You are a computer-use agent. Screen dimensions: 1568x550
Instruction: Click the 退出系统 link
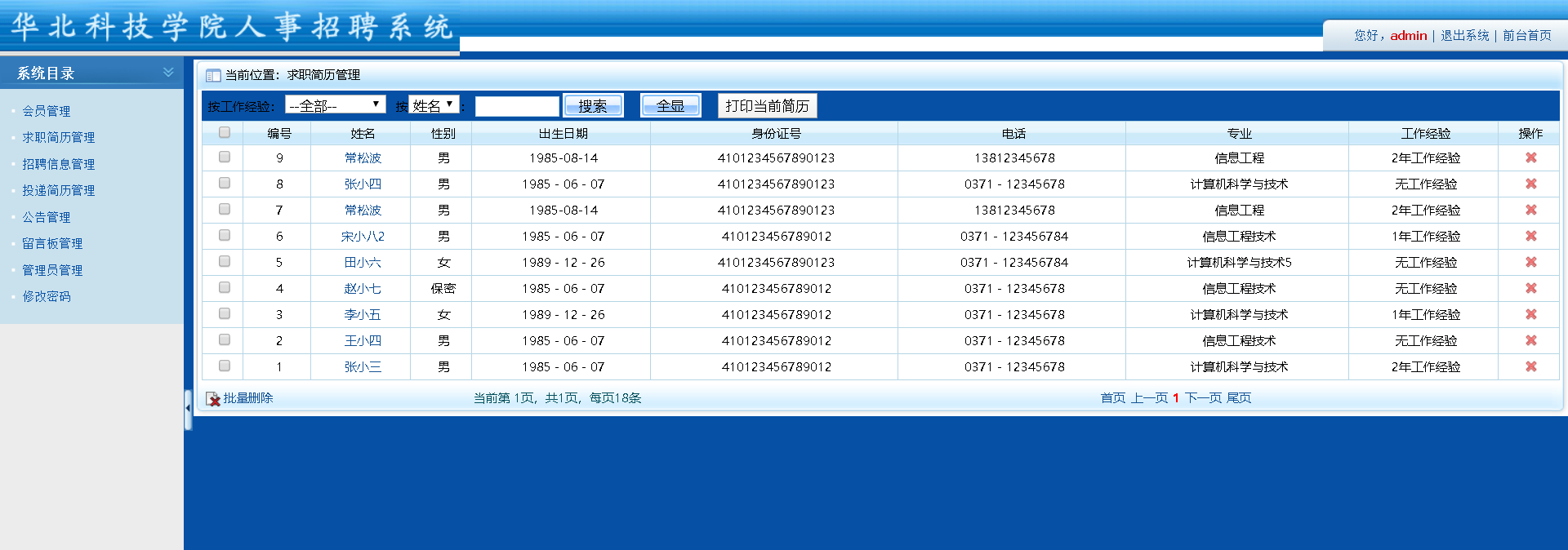pyautogui.click(x=1464, y=36)
